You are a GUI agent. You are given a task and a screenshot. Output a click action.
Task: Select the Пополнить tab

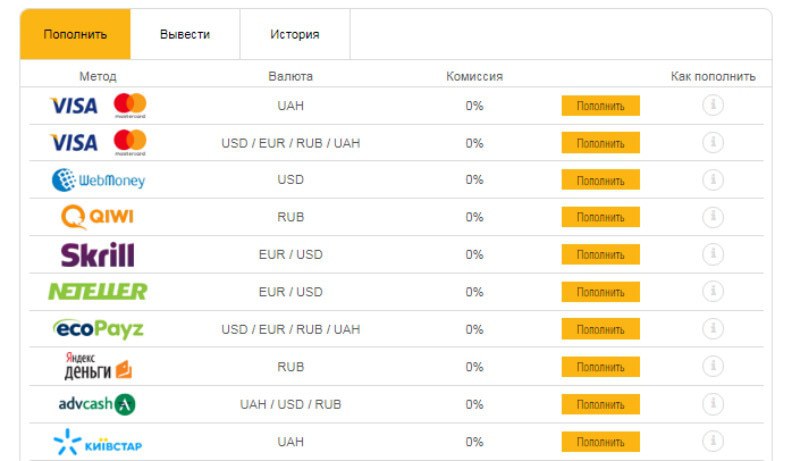75,34
